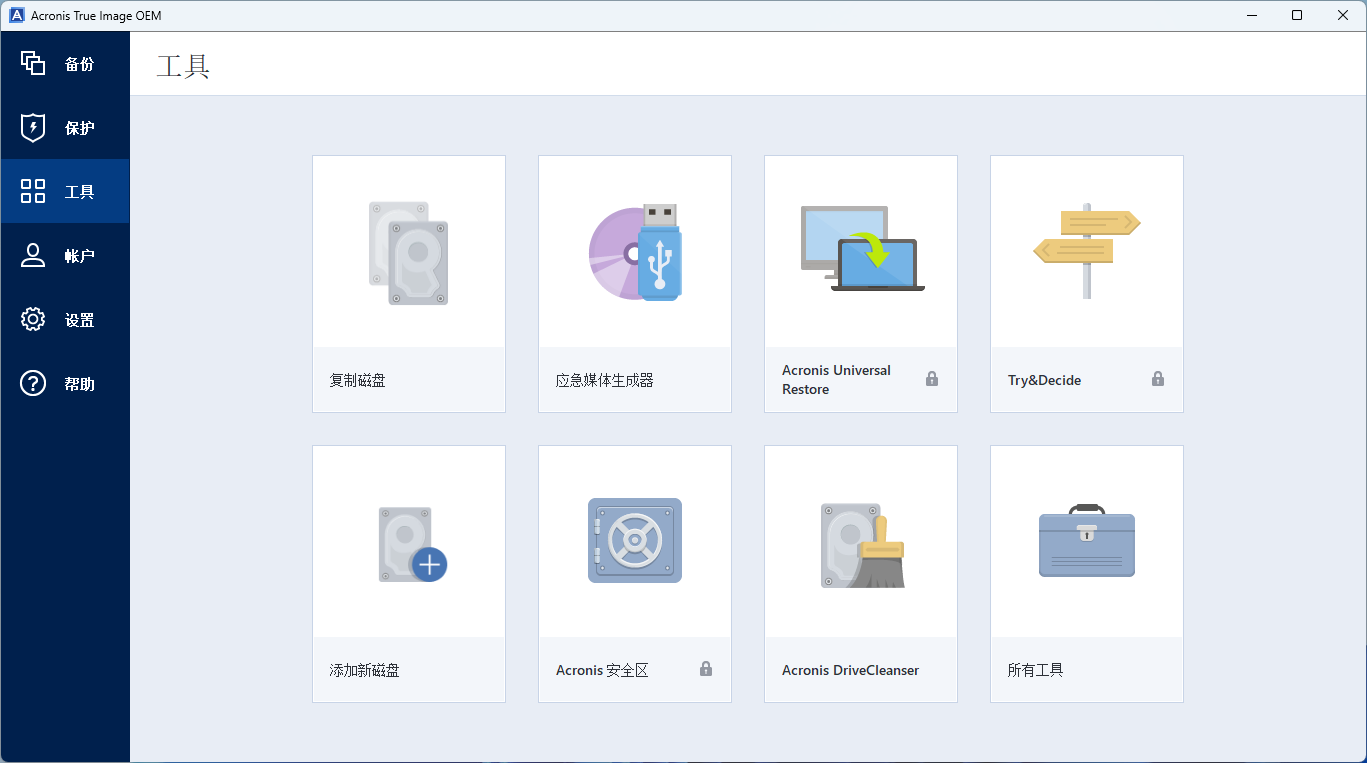
Task: Click the lock icon beside Try&Decide
Action: pyautogui.click(x=1158, y=379)
